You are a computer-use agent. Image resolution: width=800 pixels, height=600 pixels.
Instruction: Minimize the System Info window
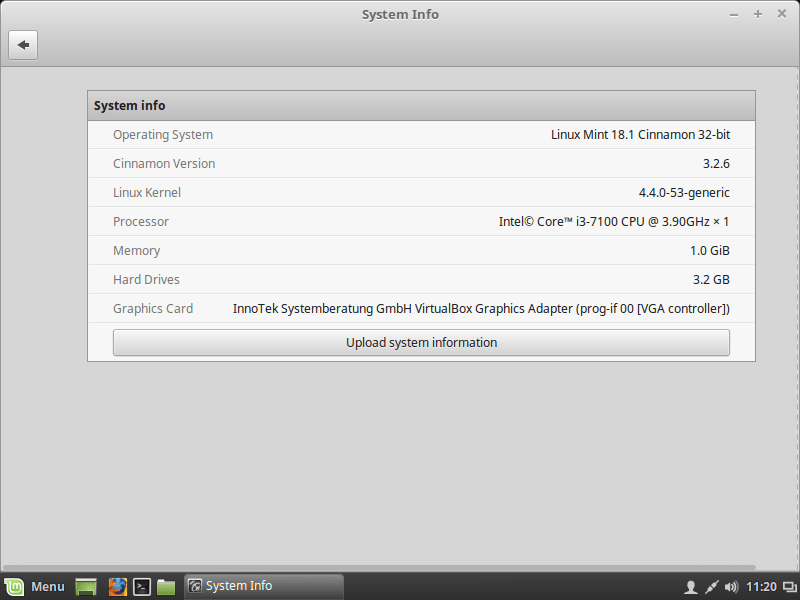click(734, 15)
